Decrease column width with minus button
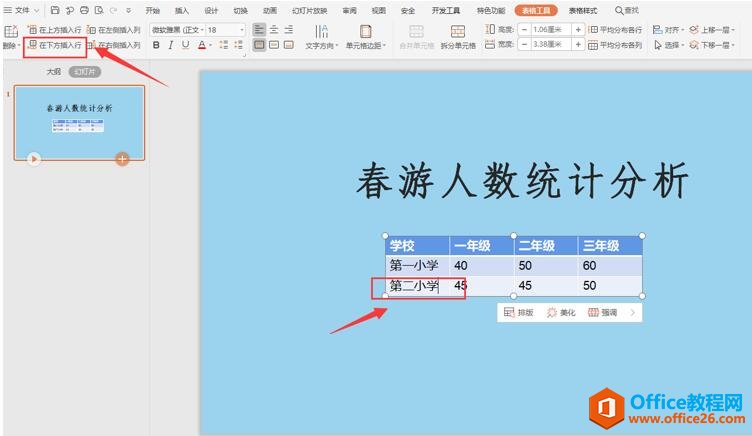Viewport: 752px width, 436px height. pos(524,45)
